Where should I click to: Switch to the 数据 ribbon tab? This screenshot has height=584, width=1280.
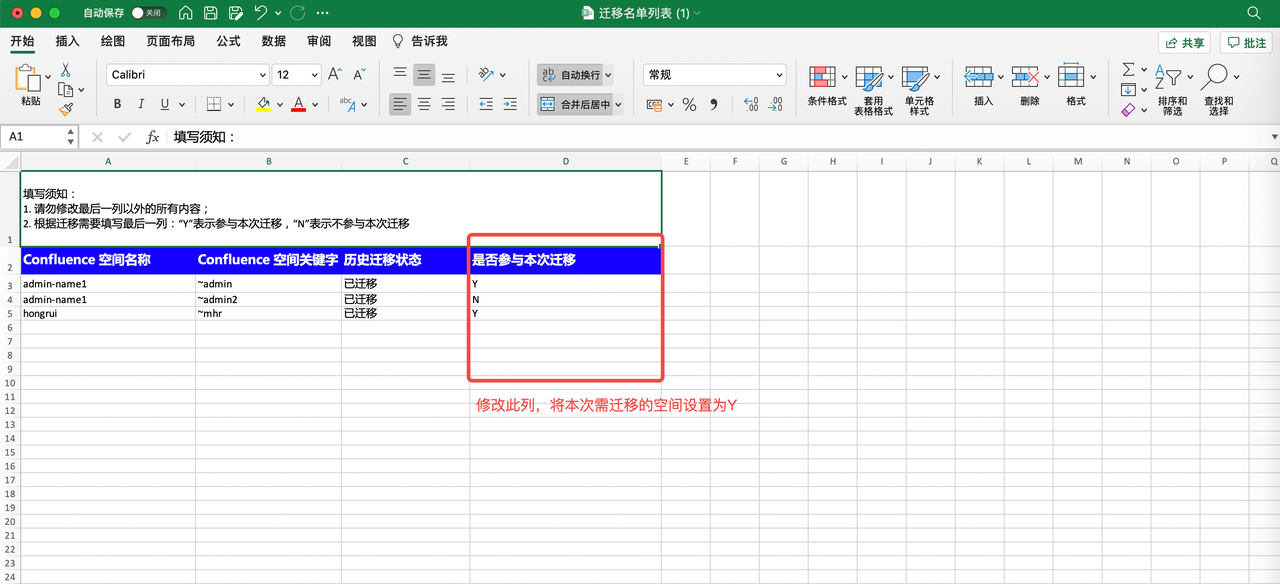pos(274,41)
